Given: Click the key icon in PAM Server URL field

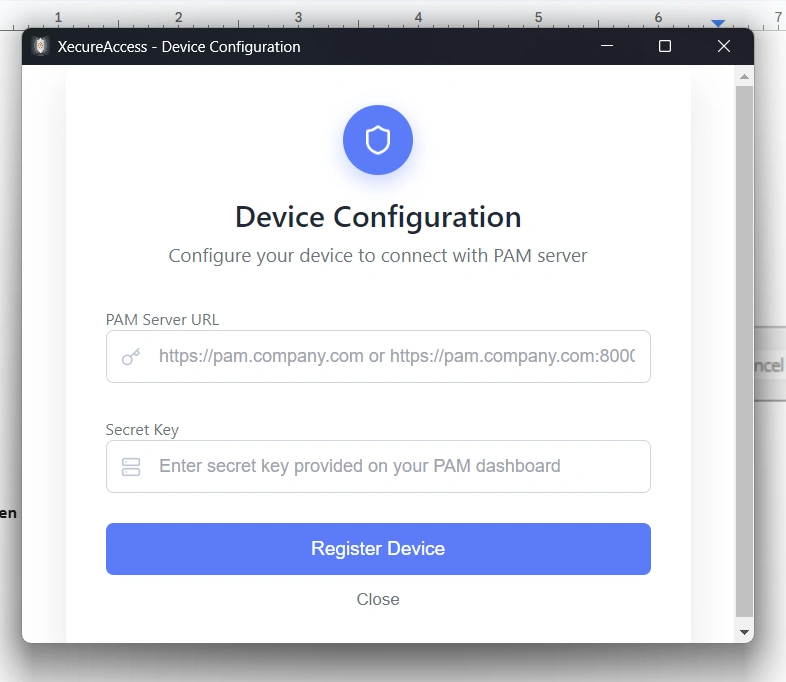Looking at the screenshot, I should pyautogui.click(x=131, y=357).
